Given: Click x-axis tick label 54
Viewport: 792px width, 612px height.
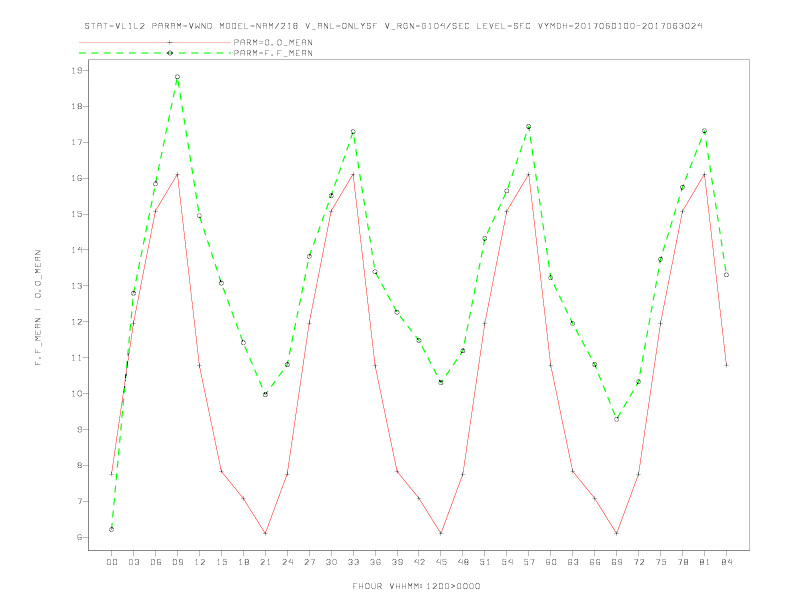Looking at the screenshot, I should [507, 562].
